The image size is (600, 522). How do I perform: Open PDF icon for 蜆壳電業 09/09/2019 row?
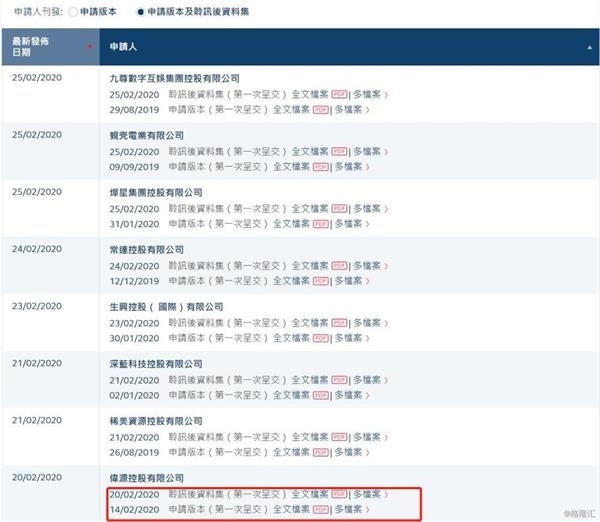pos(321,167)
